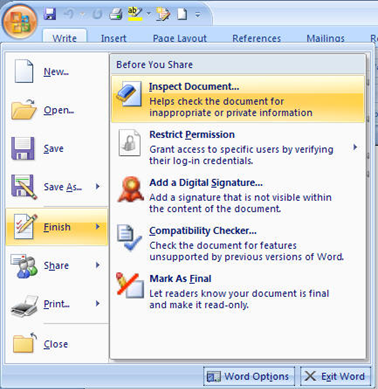Image resolution: width=378 pixels, height=389 pixels.
Task: Select Restrict Permission entry
Action: pyautogui.click(x=238, y=147)
